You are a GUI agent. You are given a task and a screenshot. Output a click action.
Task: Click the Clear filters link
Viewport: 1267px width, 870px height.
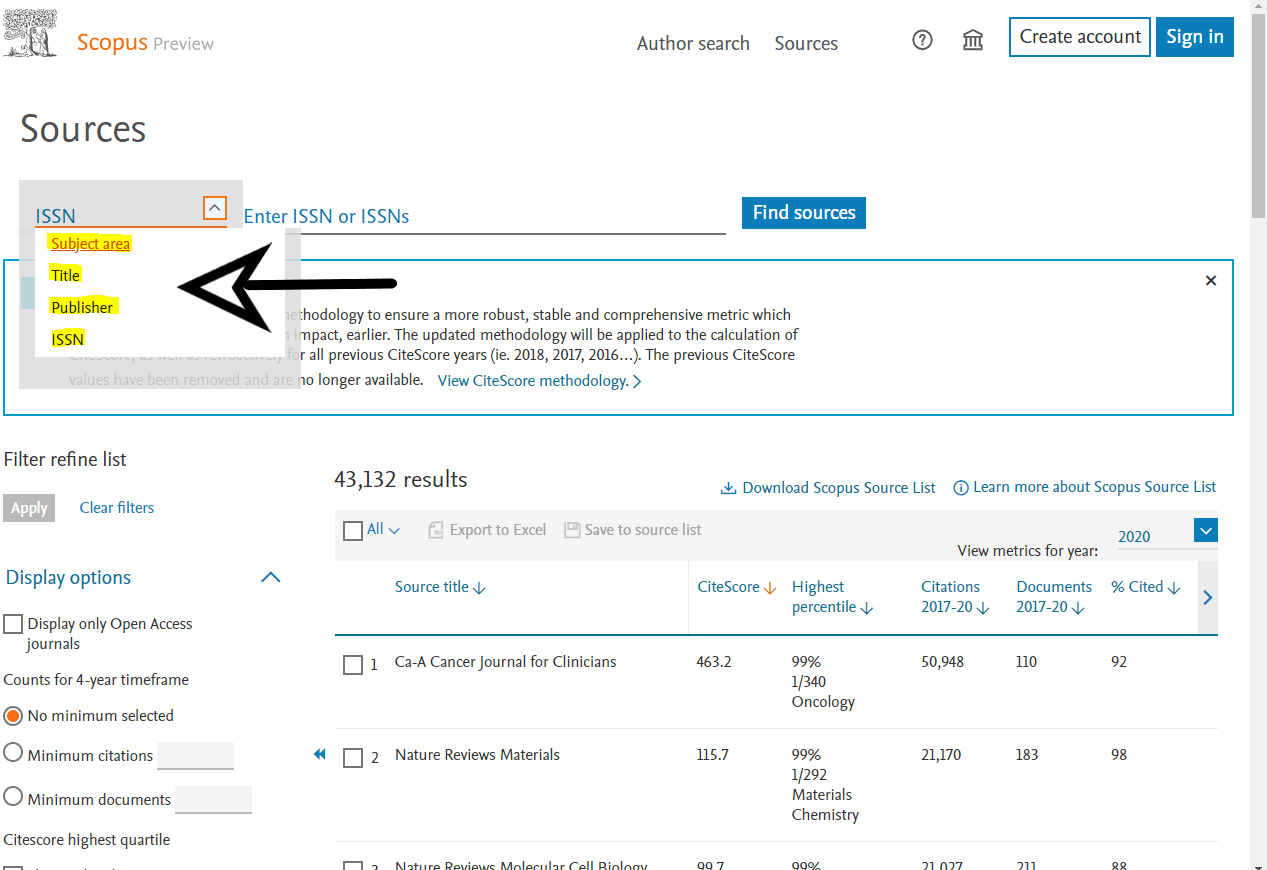pos(117,507)
